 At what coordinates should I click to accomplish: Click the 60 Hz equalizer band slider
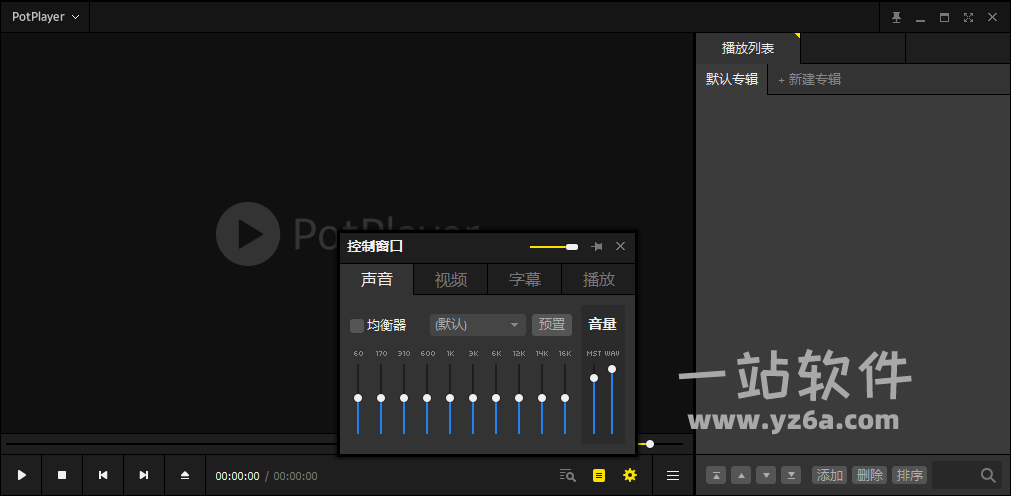pyautogui.click(x=358, y=399)
